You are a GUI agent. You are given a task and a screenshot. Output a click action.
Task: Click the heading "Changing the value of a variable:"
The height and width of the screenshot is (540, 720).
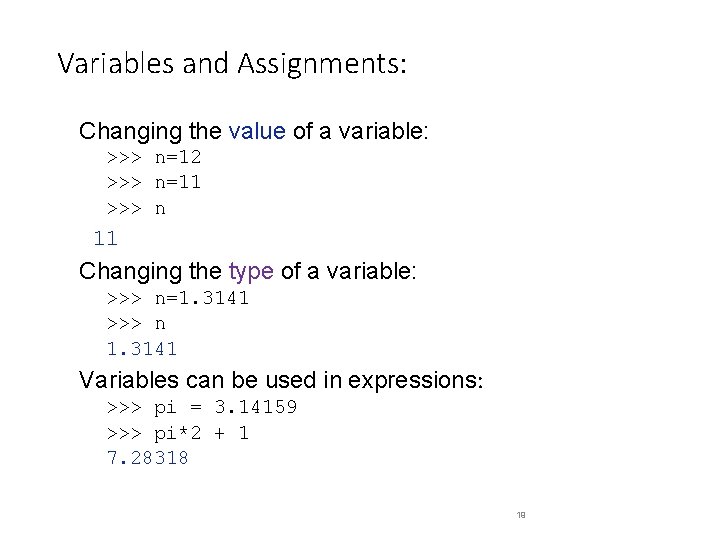[x=254, y=131]
